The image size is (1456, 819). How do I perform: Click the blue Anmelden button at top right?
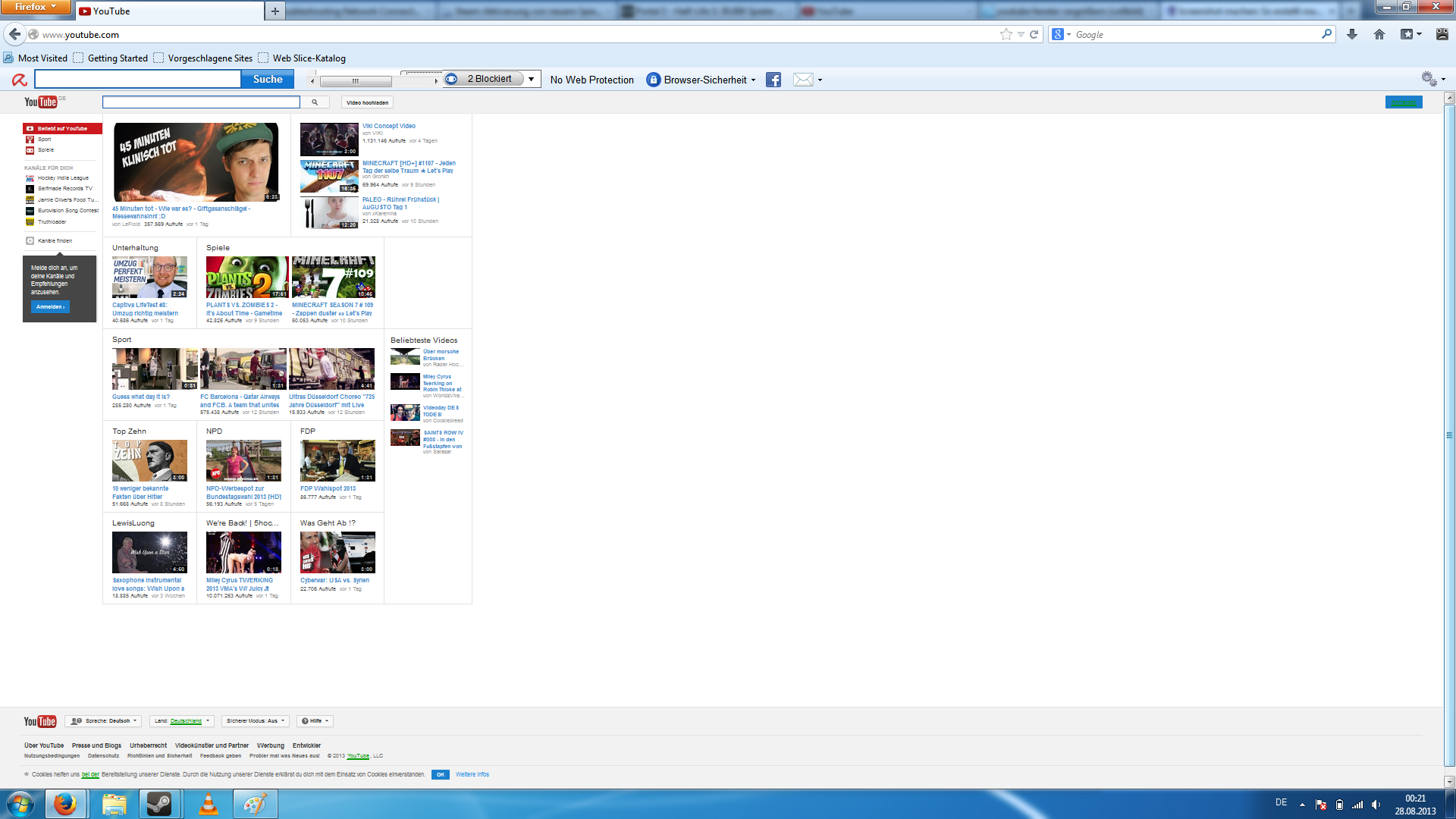(1404, 102)
